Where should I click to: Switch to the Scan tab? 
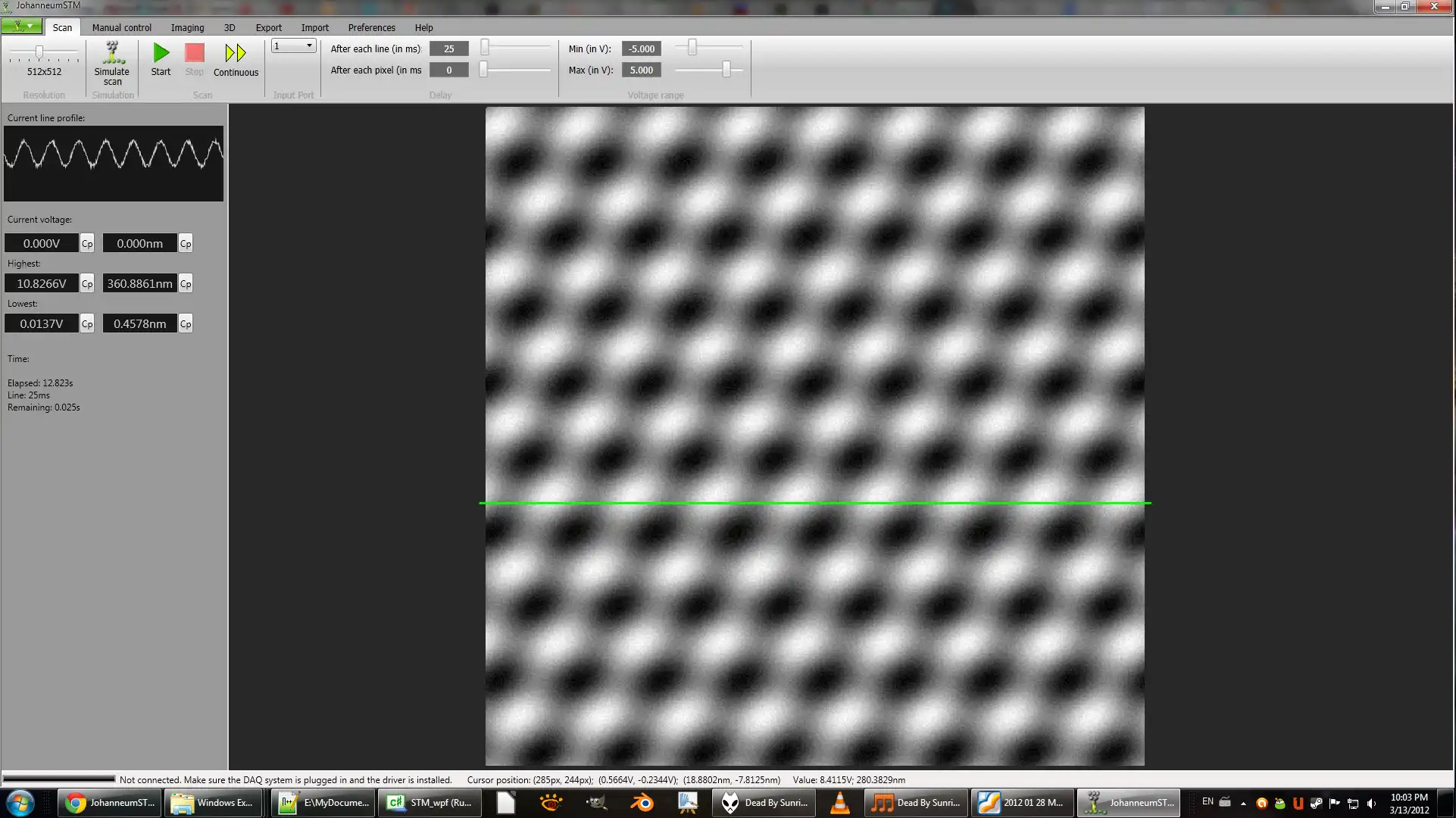[x=62, y=27]
